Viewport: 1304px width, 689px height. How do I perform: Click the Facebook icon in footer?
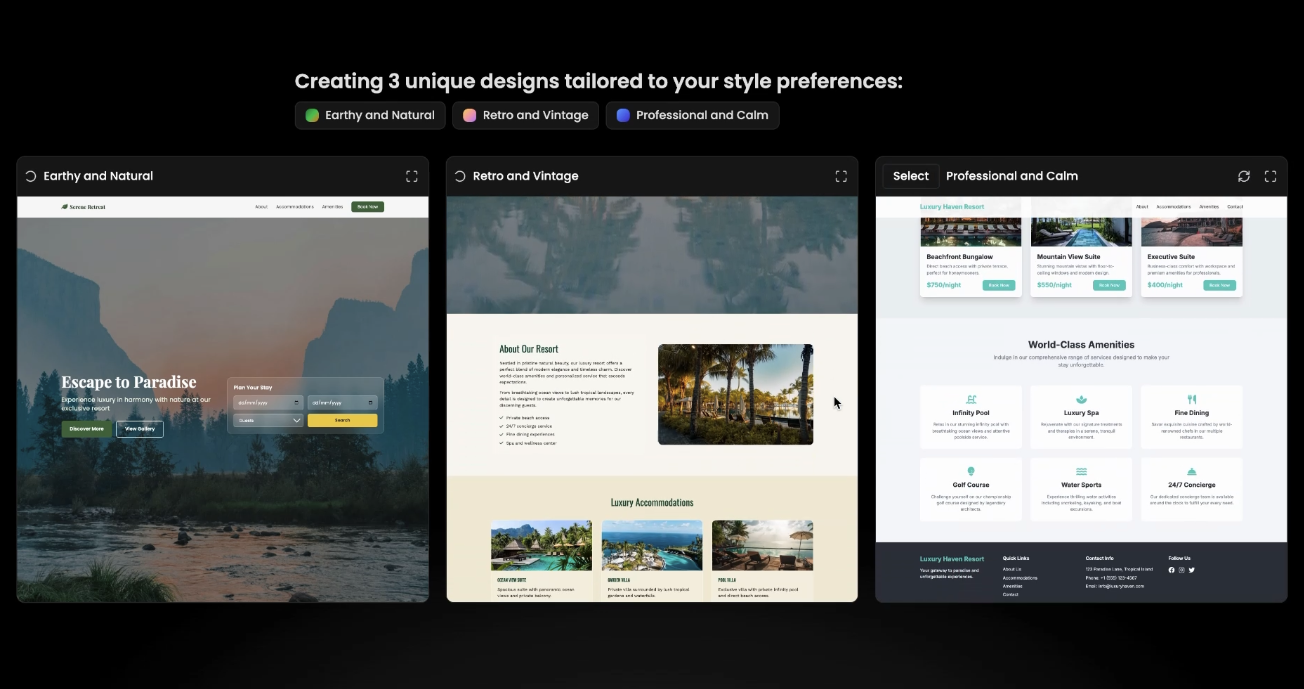coord(1172,570)
